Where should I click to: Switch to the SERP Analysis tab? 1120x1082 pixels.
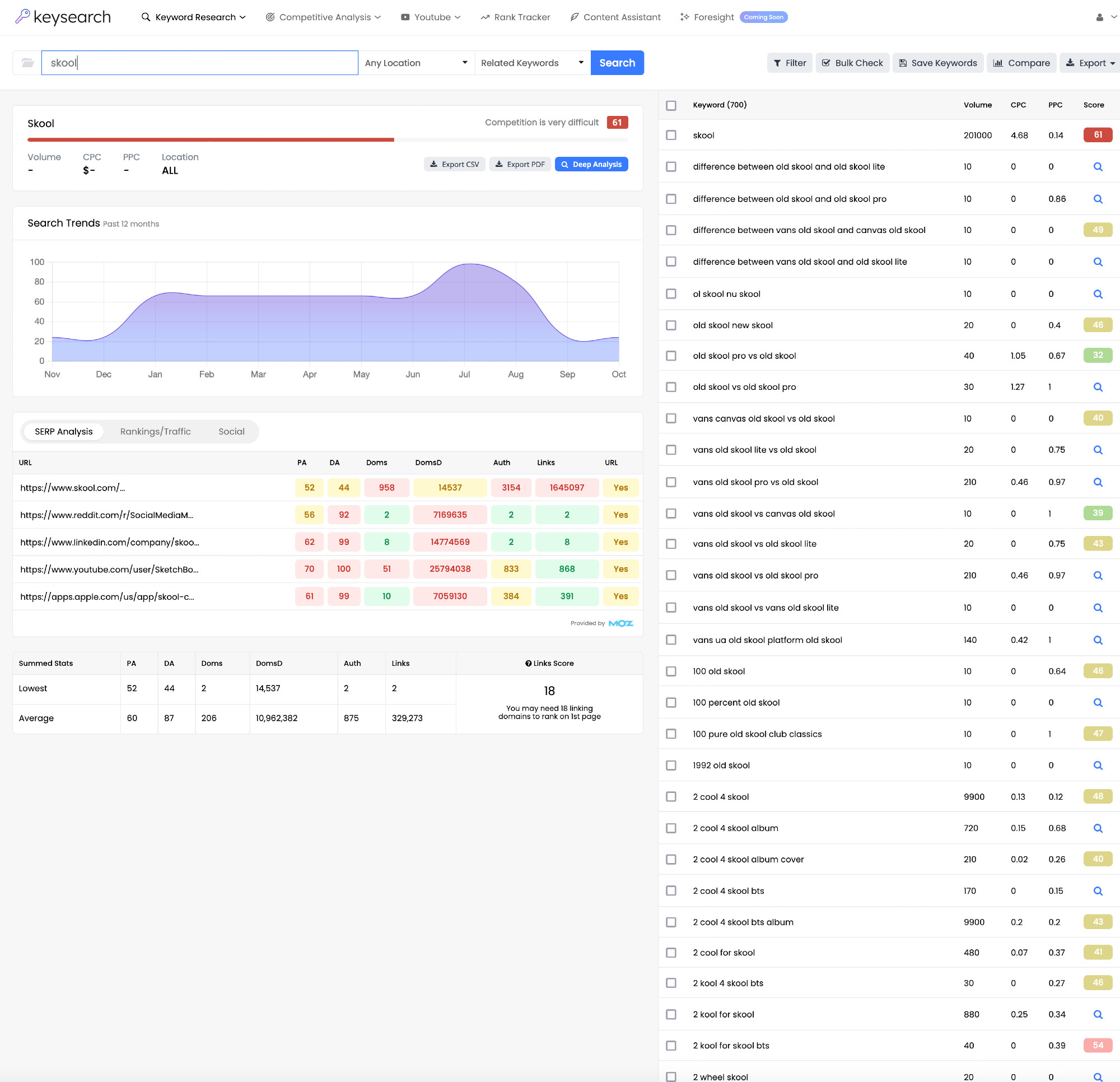pos(63,432)
